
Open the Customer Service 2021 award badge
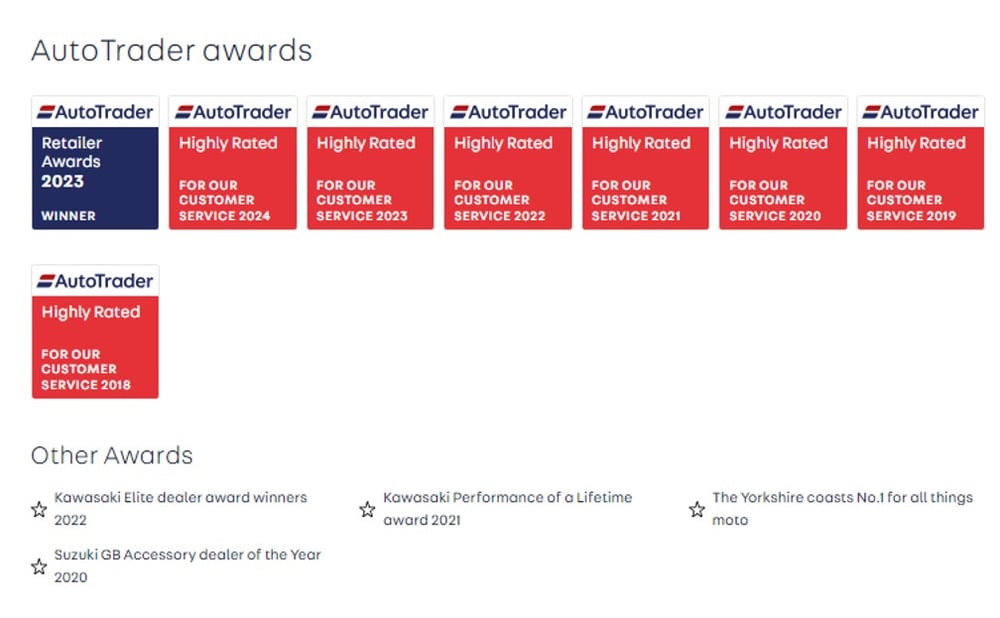645,163
